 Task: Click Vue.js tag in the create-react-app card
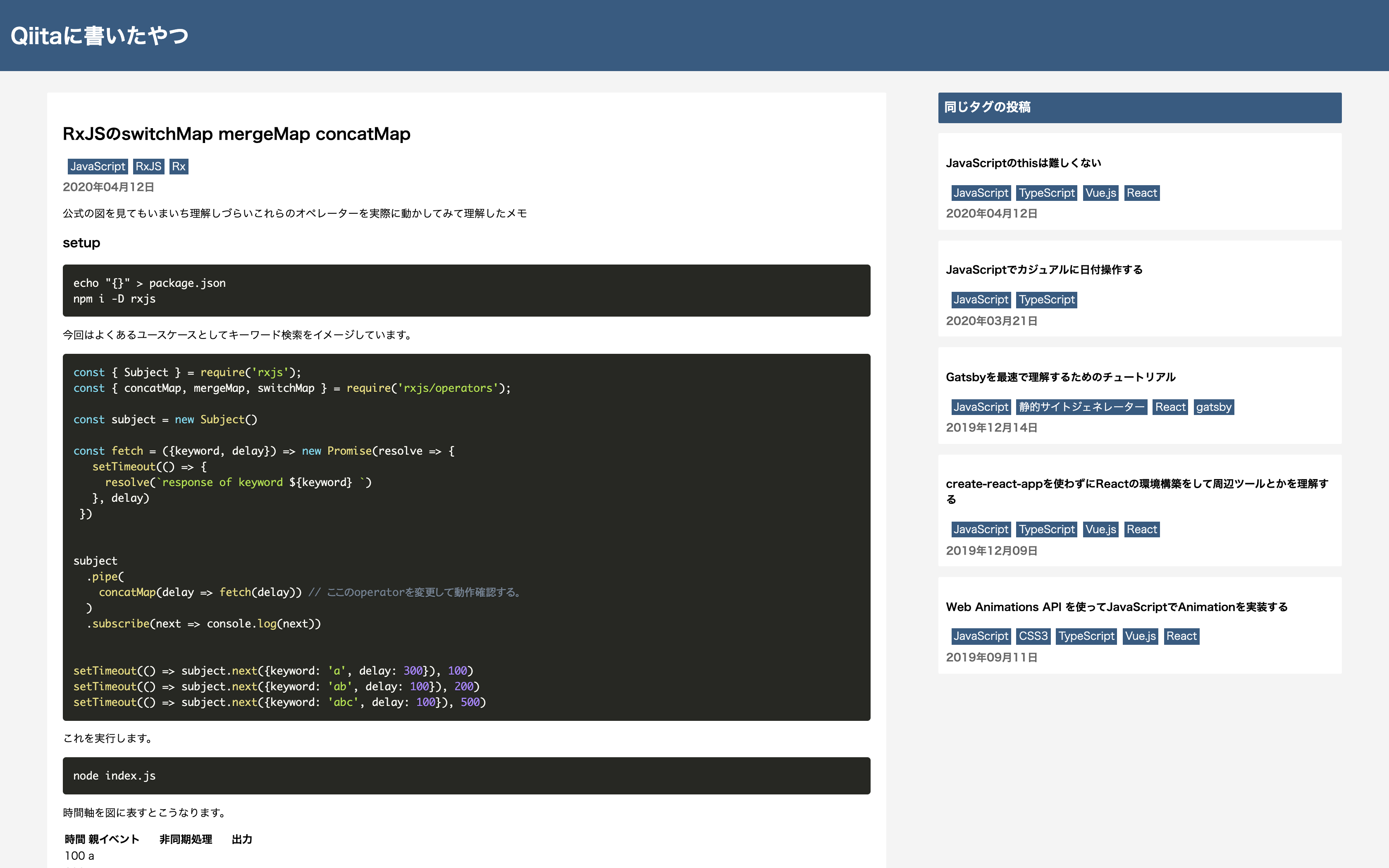[1101, 529]
